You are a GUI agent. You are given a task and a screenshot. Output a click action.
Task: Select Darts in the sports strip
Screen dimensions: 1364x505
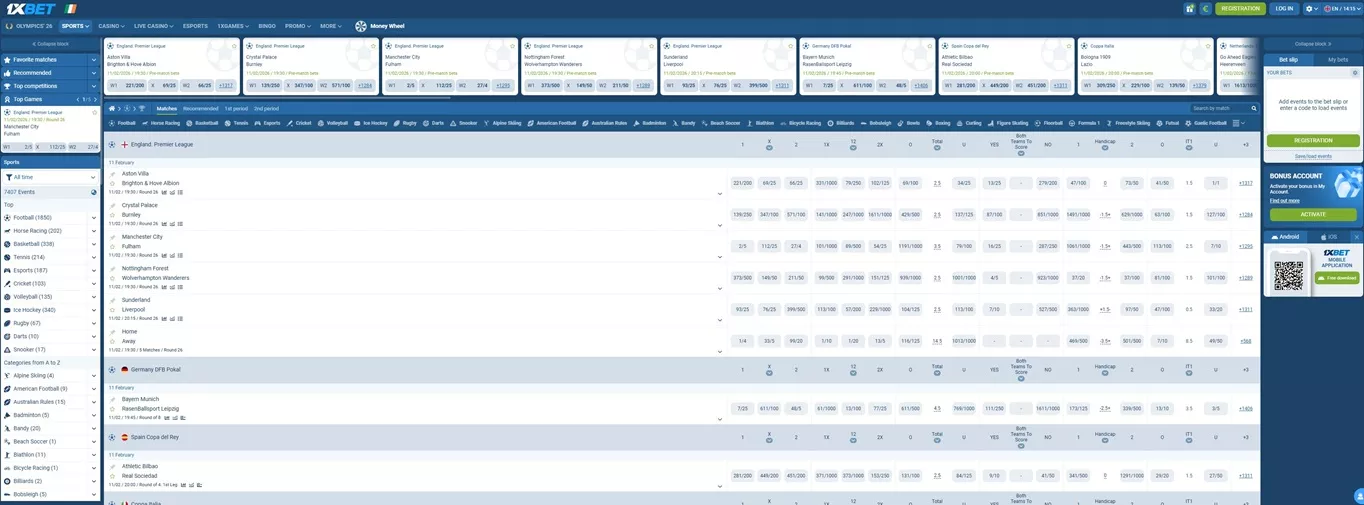[x=434, y=123]
